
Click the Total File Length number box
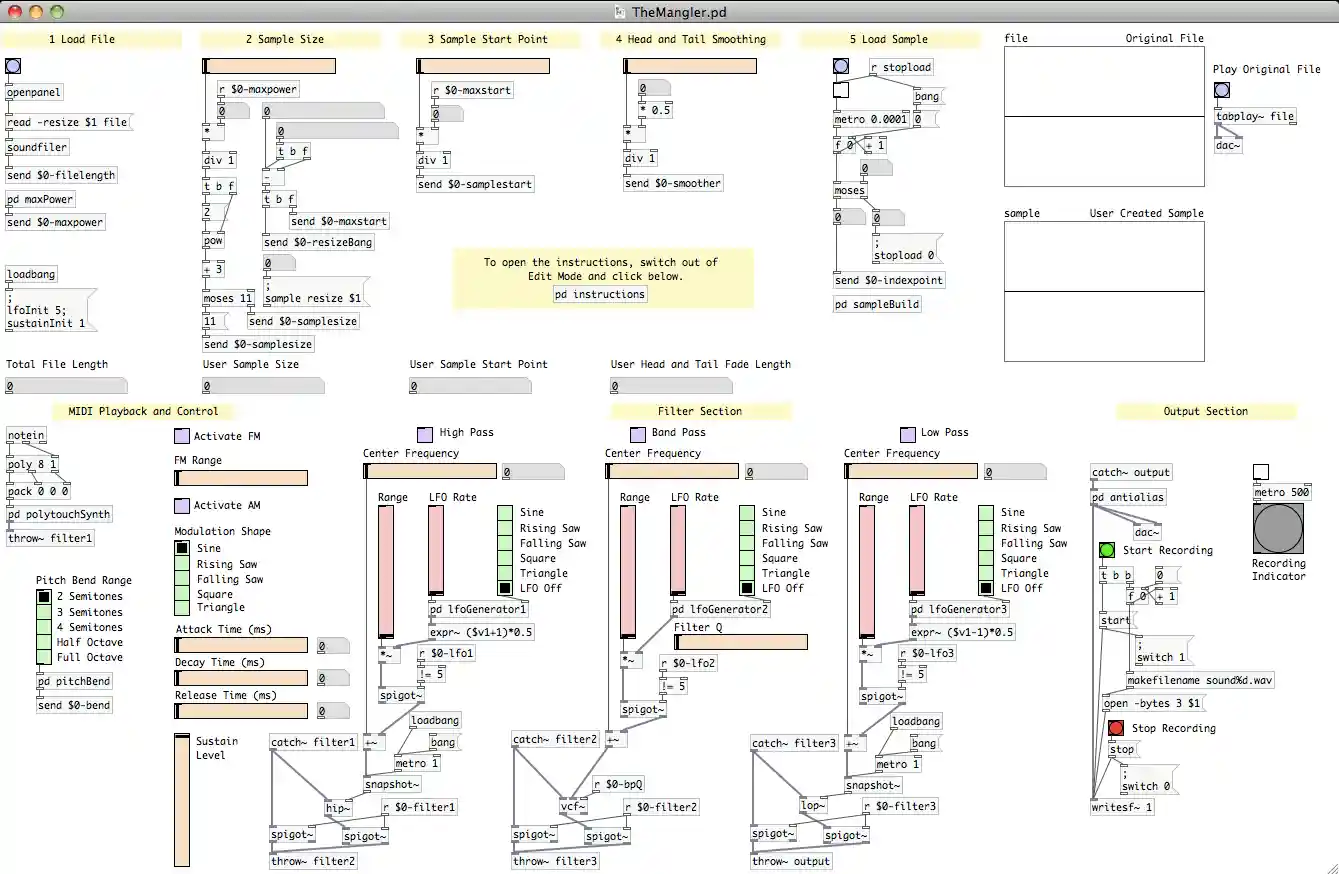(x=66, y=386)
